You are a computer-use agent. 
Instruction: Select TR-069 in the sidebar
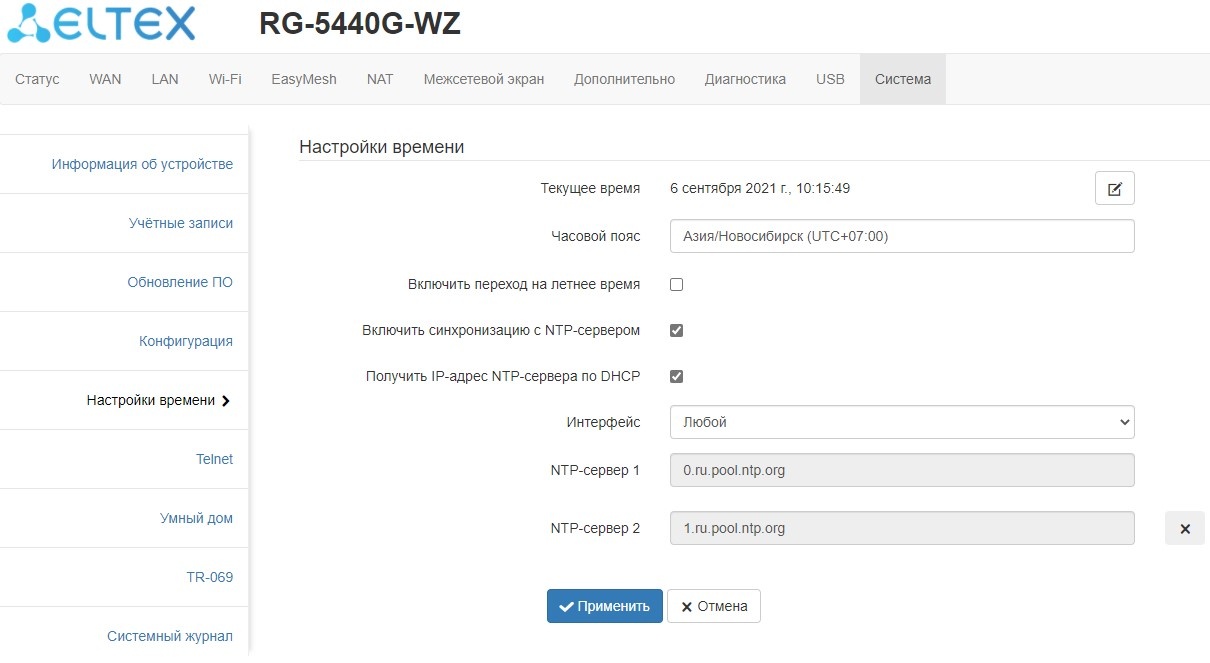coord(209,577)
